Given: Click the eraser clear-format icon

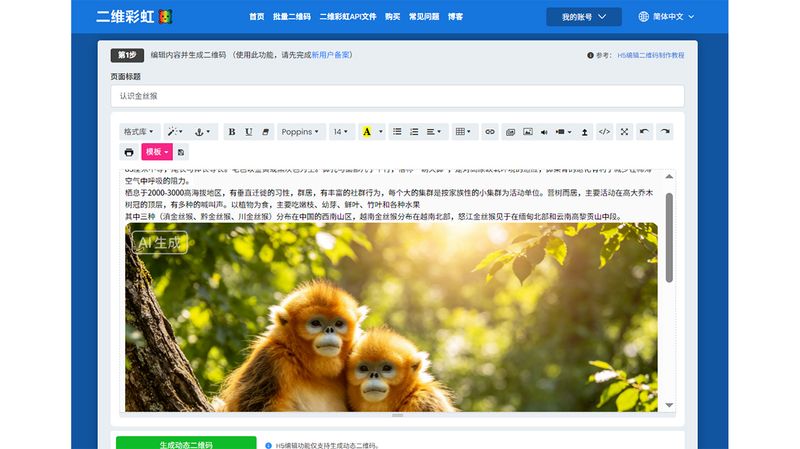Looking at the screenshot, I should pos(265,132).
